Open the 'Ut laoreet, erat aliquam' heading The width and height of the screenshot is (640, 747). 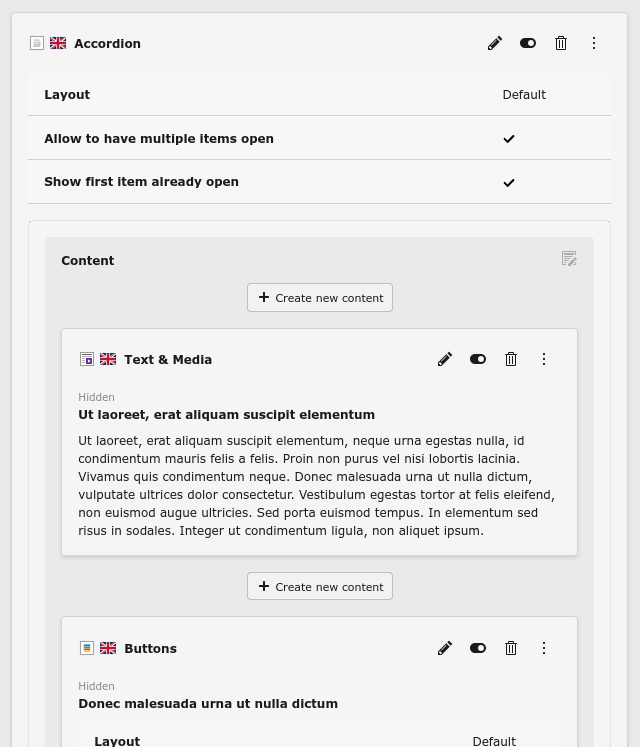226,415
